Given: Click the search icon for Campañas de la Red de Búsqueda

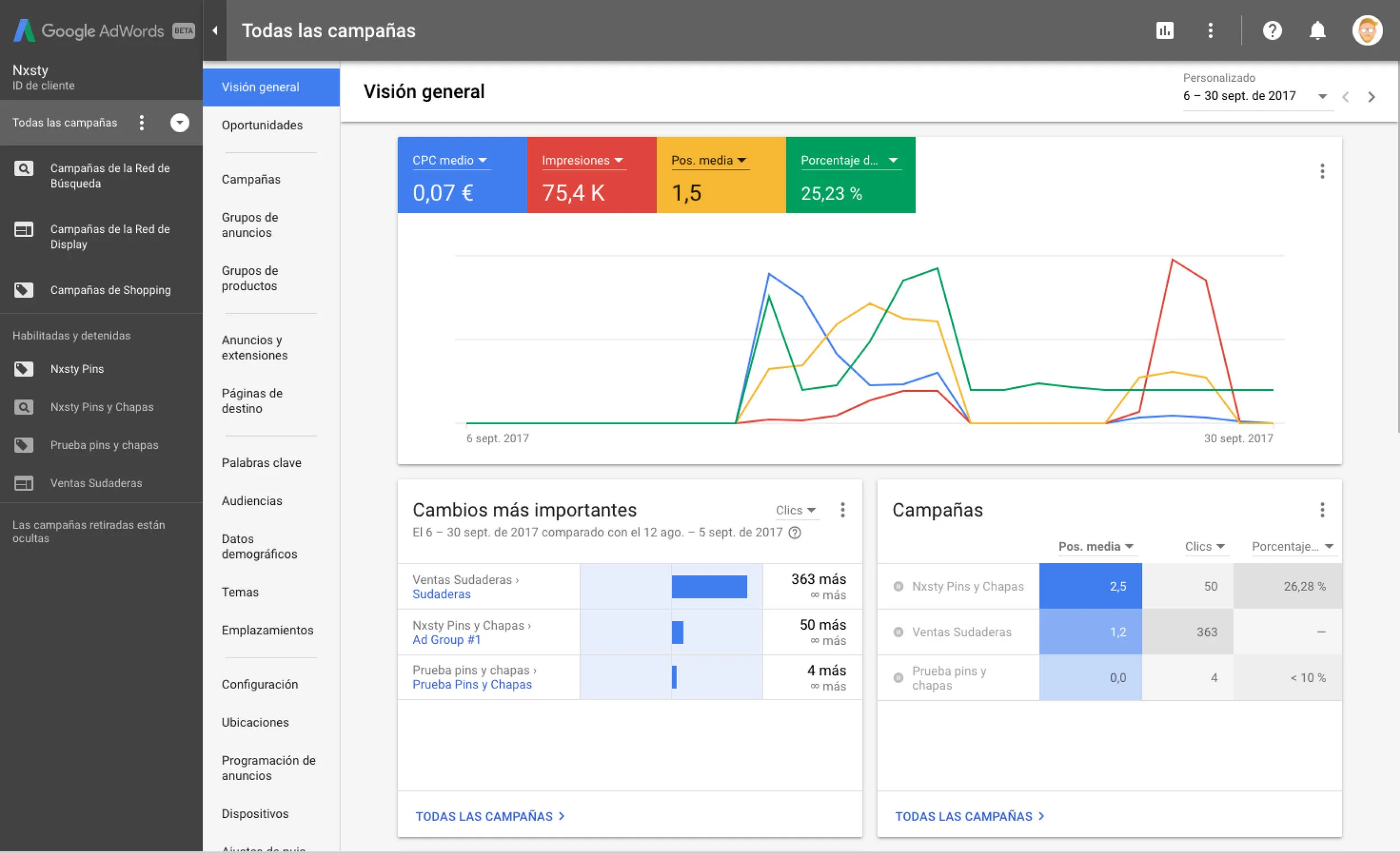Looking at the screenshot, I should [x=24, y=168].
